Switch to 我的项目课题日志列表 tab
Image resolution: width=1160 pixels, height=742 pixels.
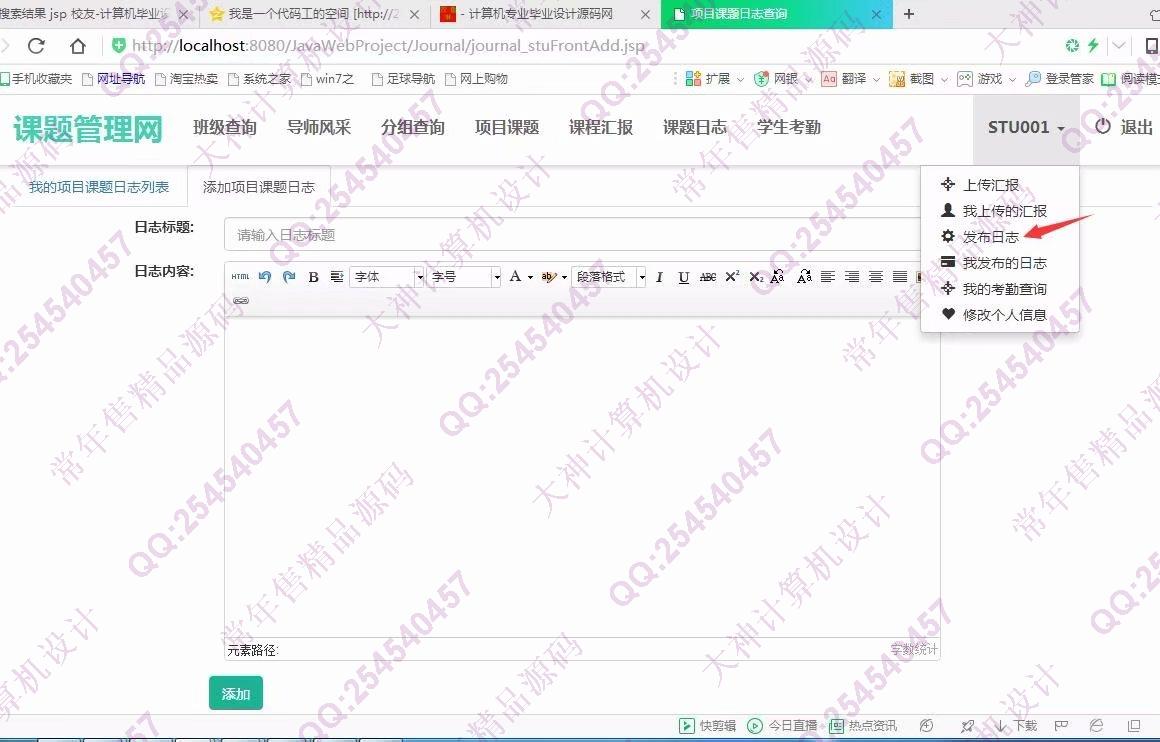(99, 186)
